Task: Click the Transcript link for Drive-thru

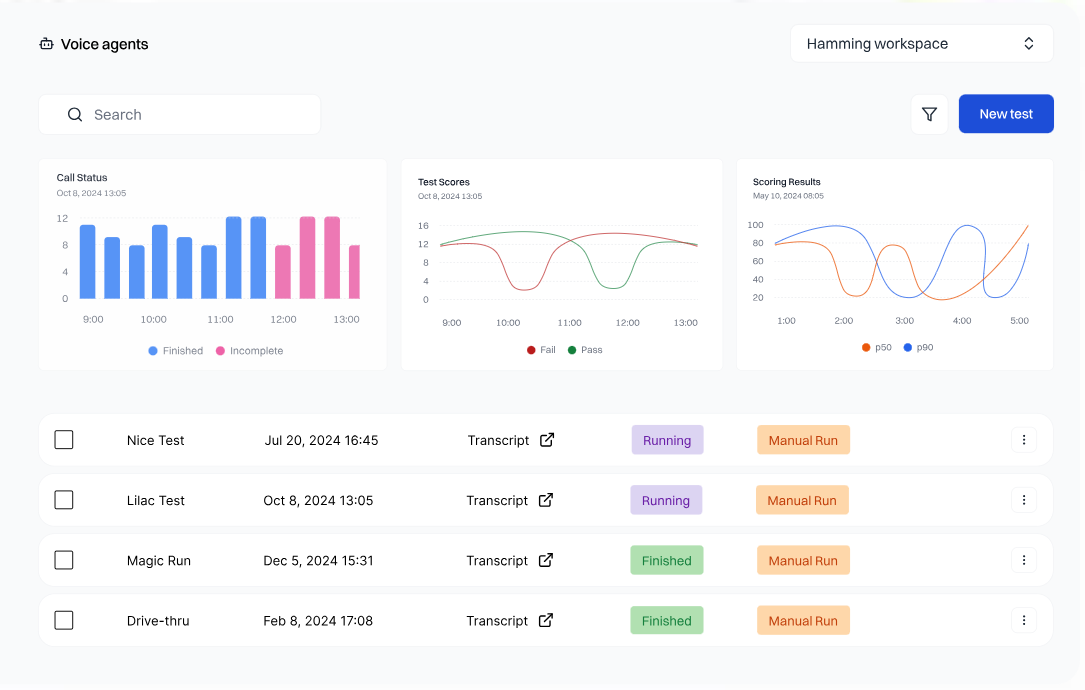Action: (497, 620)
